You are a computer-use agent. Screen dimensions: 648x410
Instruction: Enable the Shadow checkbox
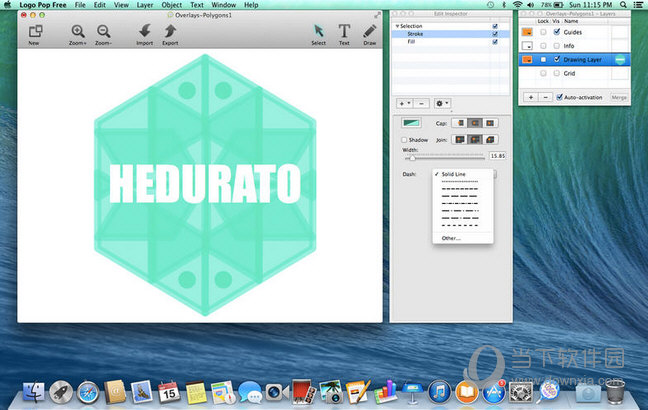tap(405, 140)
